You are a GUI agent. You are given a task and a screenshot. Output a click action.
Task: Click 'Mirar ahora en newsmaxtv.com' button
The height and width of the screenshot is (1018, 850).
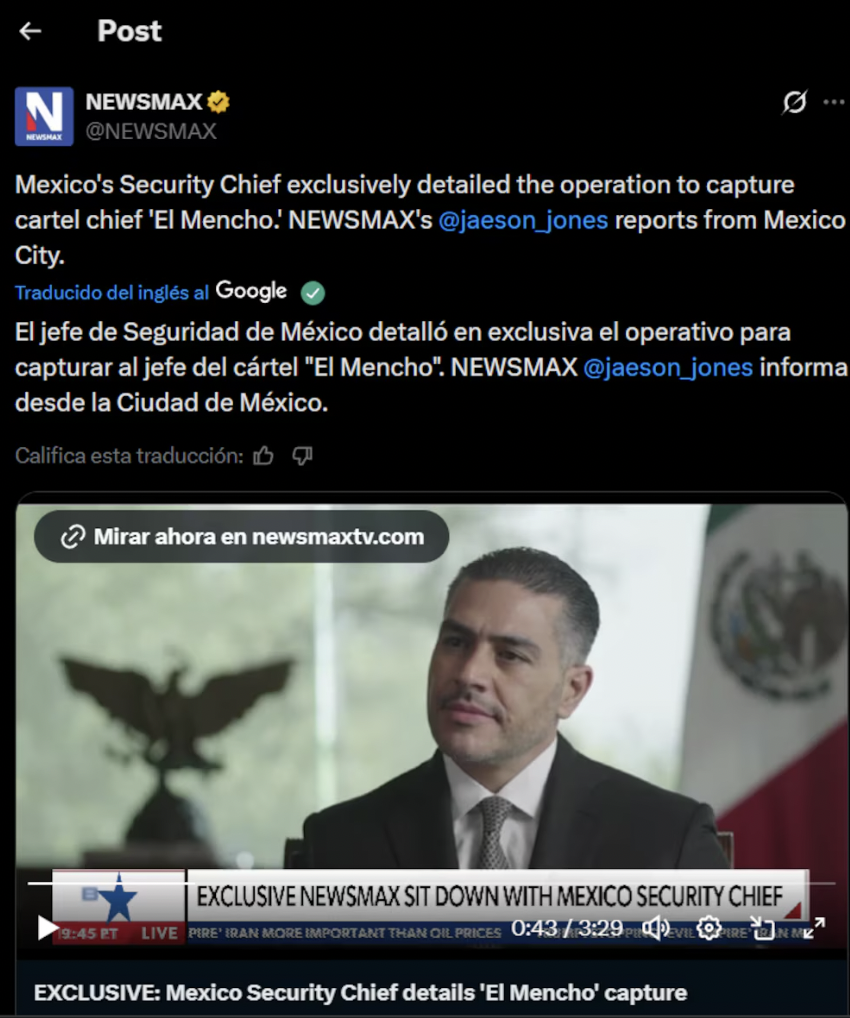pos(242,536)
